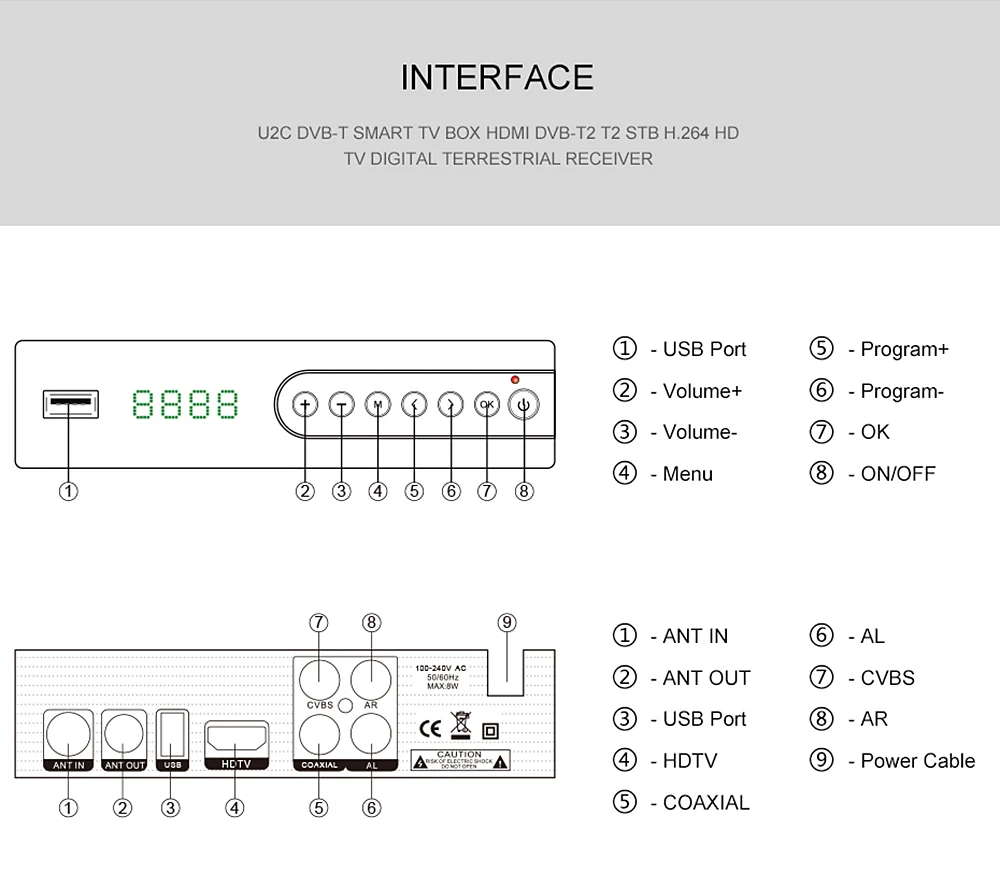
Task: Click the AL audio jack on rear panel
Action: coord(371,734)
